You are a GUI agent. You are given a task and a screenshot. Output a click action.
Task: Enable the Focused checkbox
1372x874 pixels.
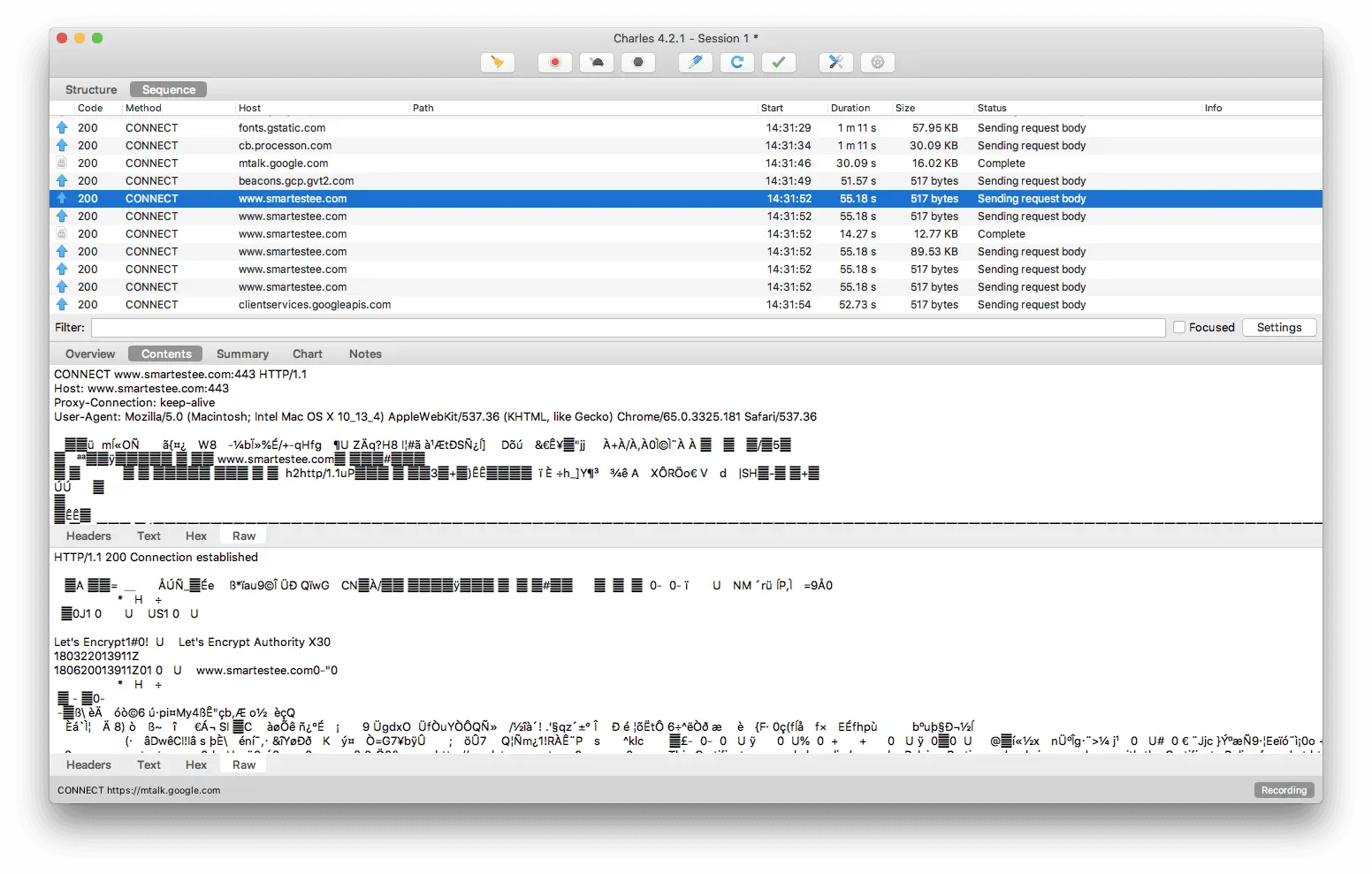pyautogui.click(x=1179, y=327)
